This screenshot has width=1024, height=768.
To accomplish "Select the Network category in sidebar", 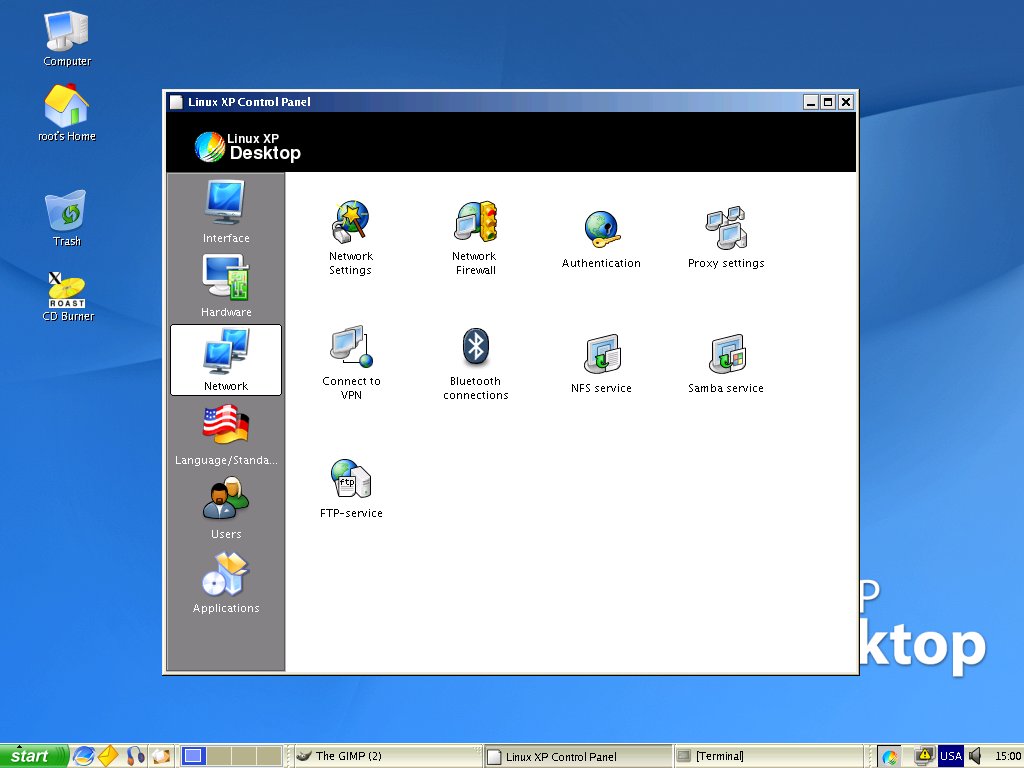I will 226,360.
